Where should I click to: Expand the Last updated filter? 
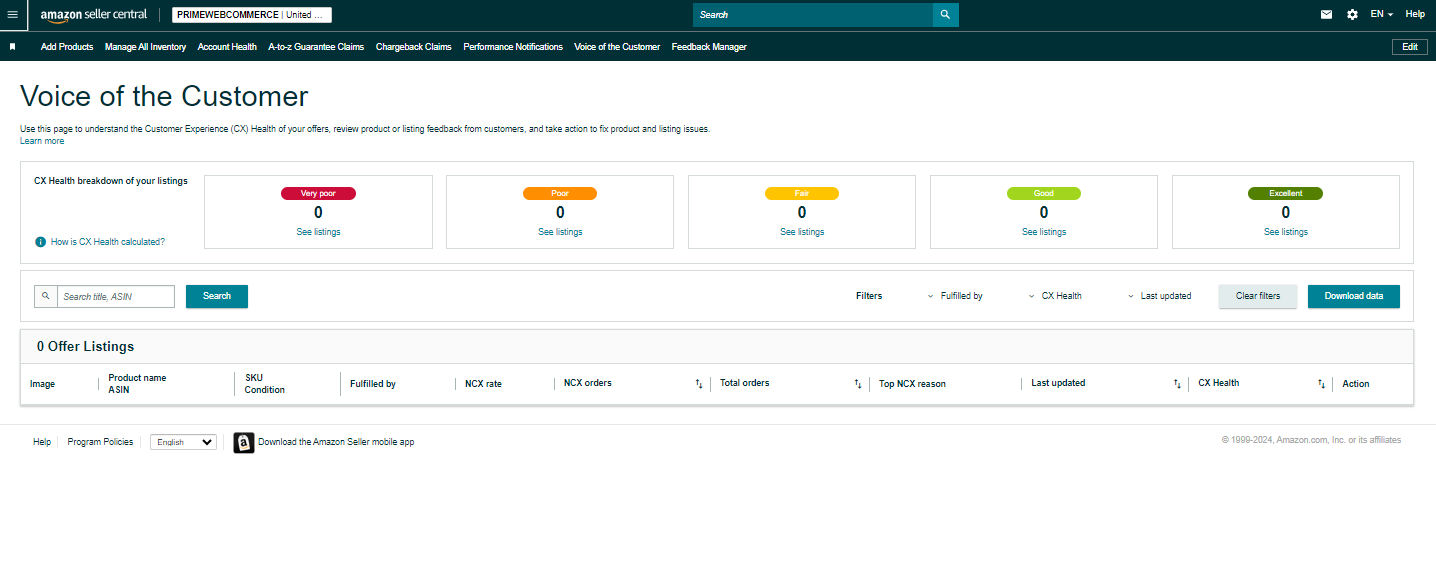click(1159, 296)
